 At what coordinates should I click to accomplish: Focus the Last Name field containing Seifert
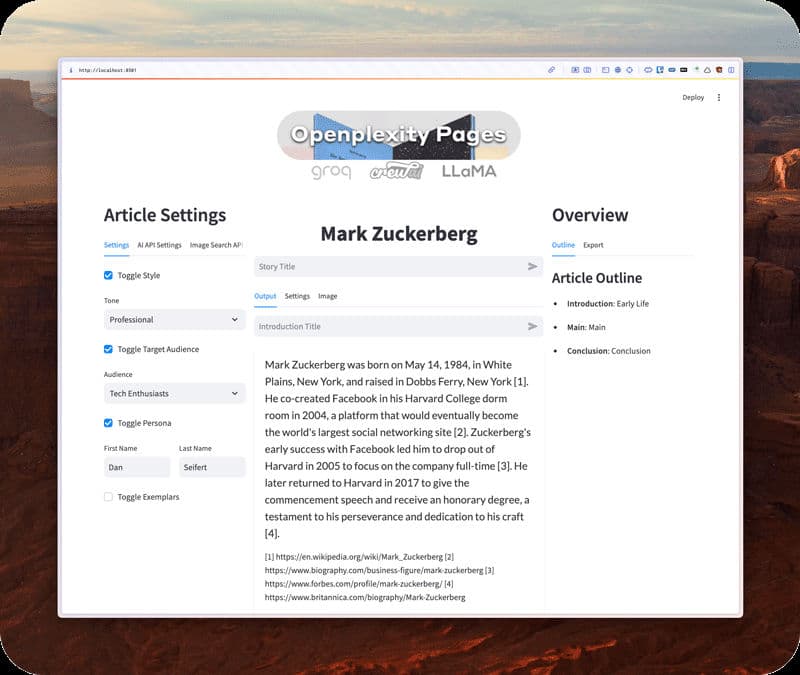pos(212,467)
